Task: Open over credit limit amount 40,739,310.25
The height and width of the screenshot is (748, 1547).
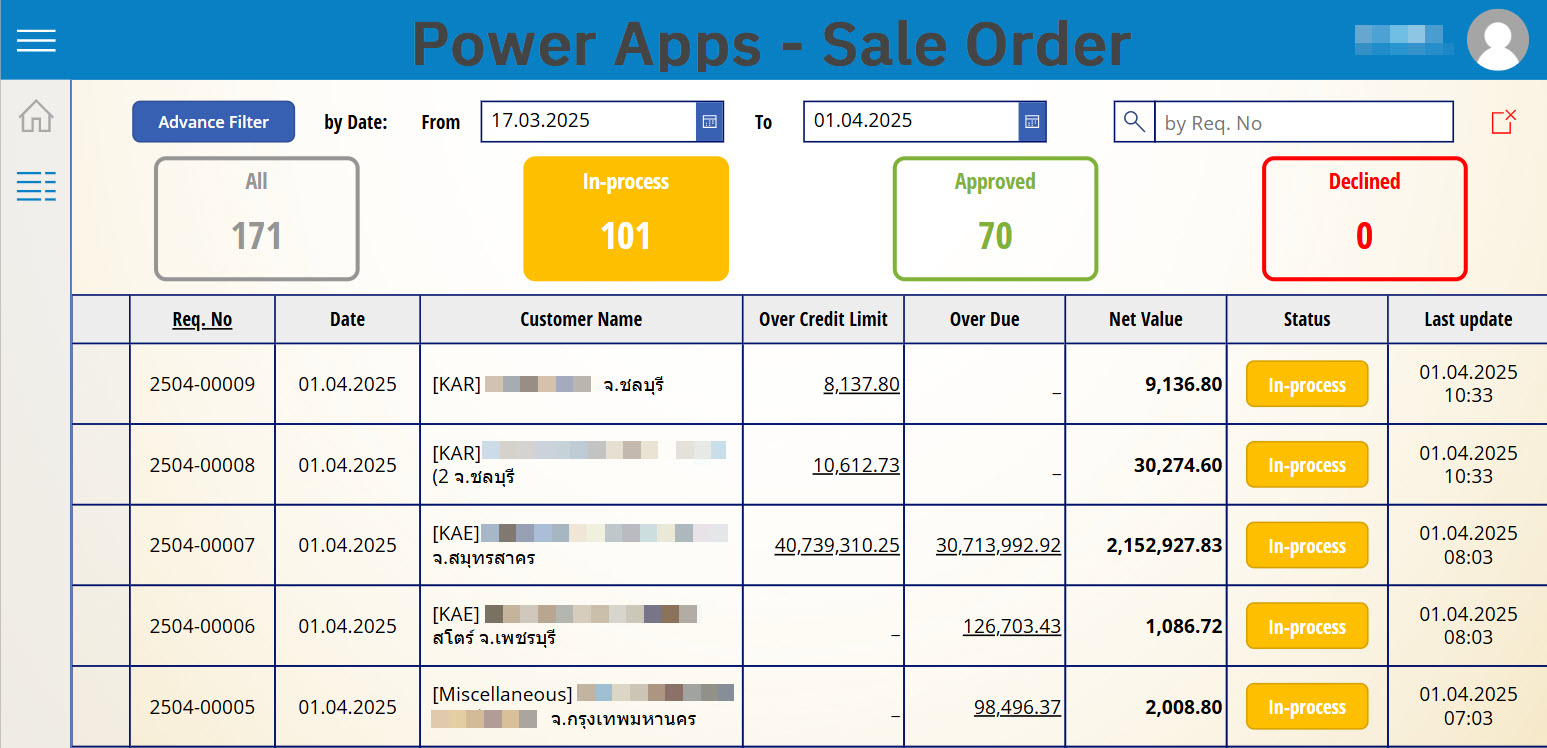Action: pos(837,546)
